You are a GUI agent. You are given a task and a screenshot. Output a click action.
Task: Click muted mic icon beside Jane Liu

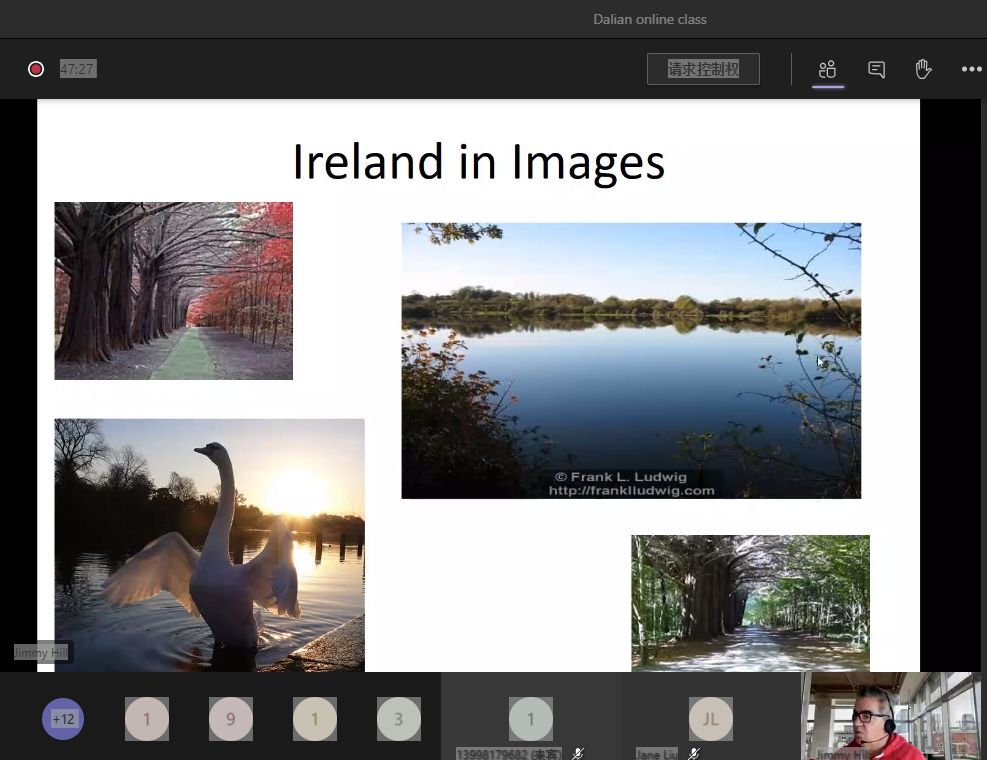pyautogui.click(x=693, y=753)
